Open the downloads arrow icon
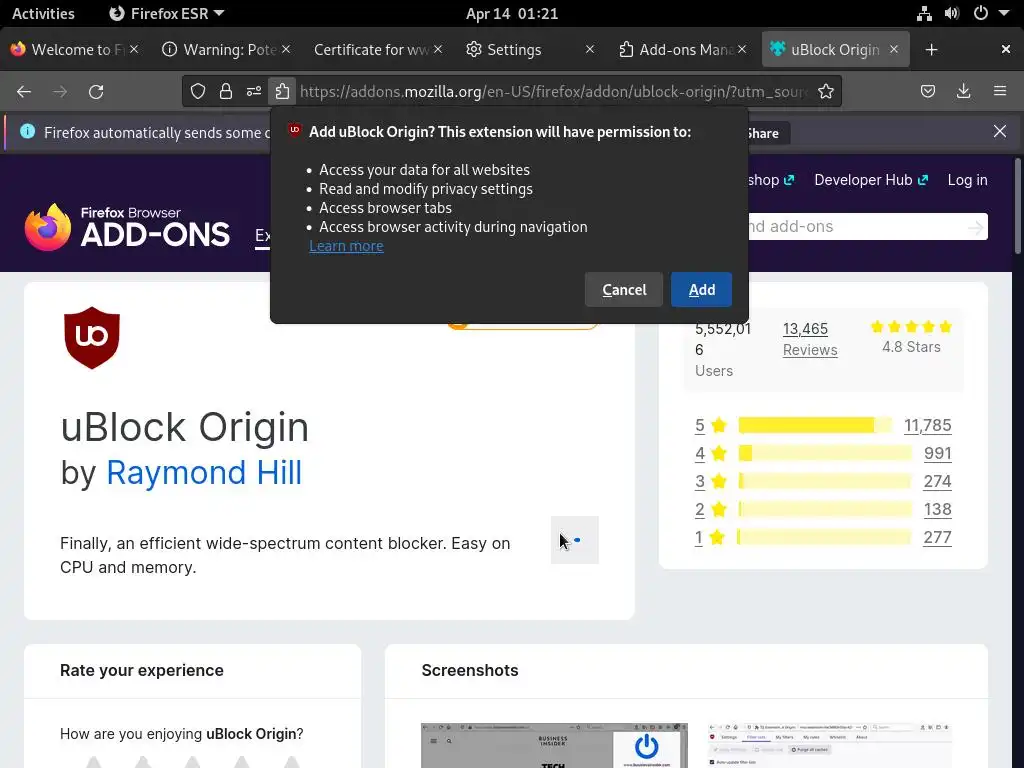Screen dimensions: 1024x768 963,91
